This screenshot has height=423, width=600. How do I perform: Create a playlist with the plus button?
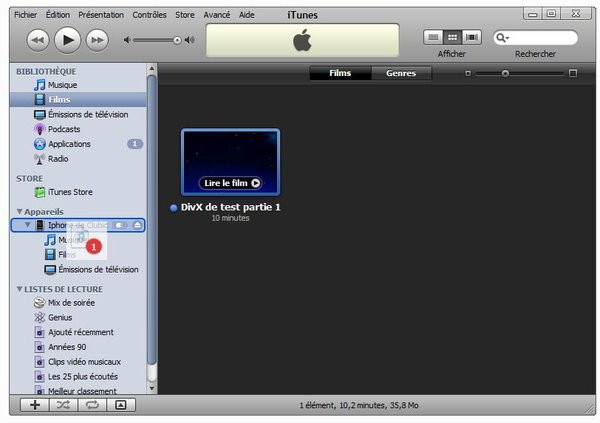point(35,405)
